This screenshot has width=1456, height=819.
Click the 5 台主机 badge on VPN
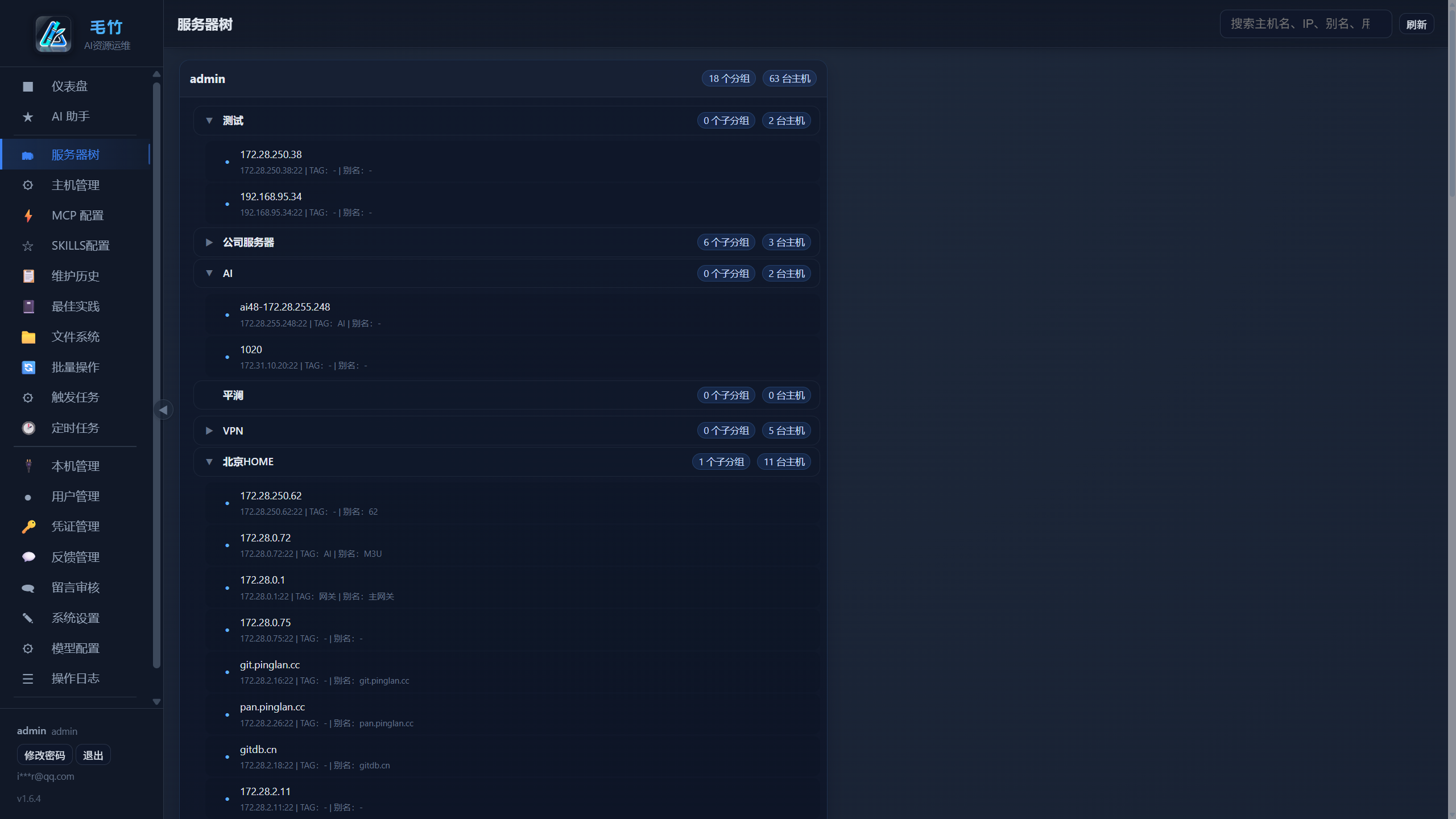pos(787,431)
